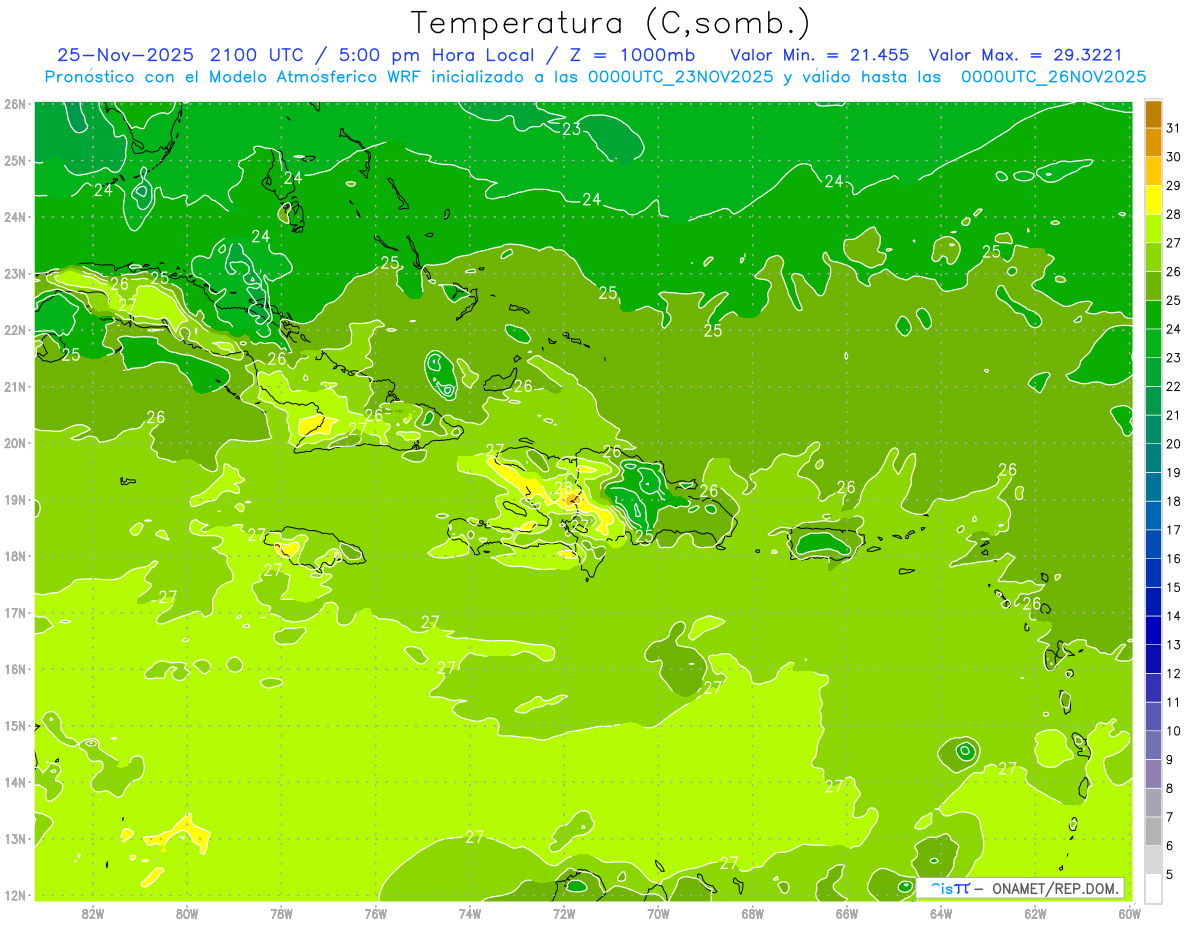Screen dimensions: 1200x927
Task: Click the '0000UTC_26NOV2025' validity text
Action: [1053, 76]
